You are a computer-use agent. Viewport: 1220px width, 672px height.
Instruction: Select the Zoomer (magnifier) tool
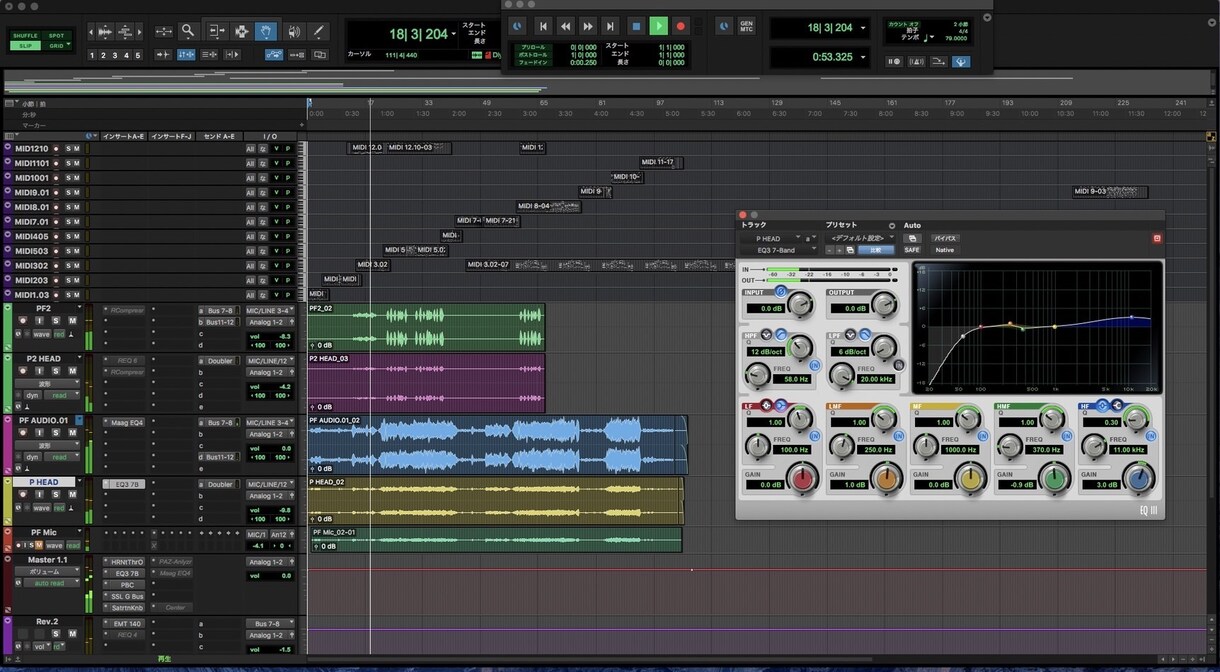pos(187,31)
